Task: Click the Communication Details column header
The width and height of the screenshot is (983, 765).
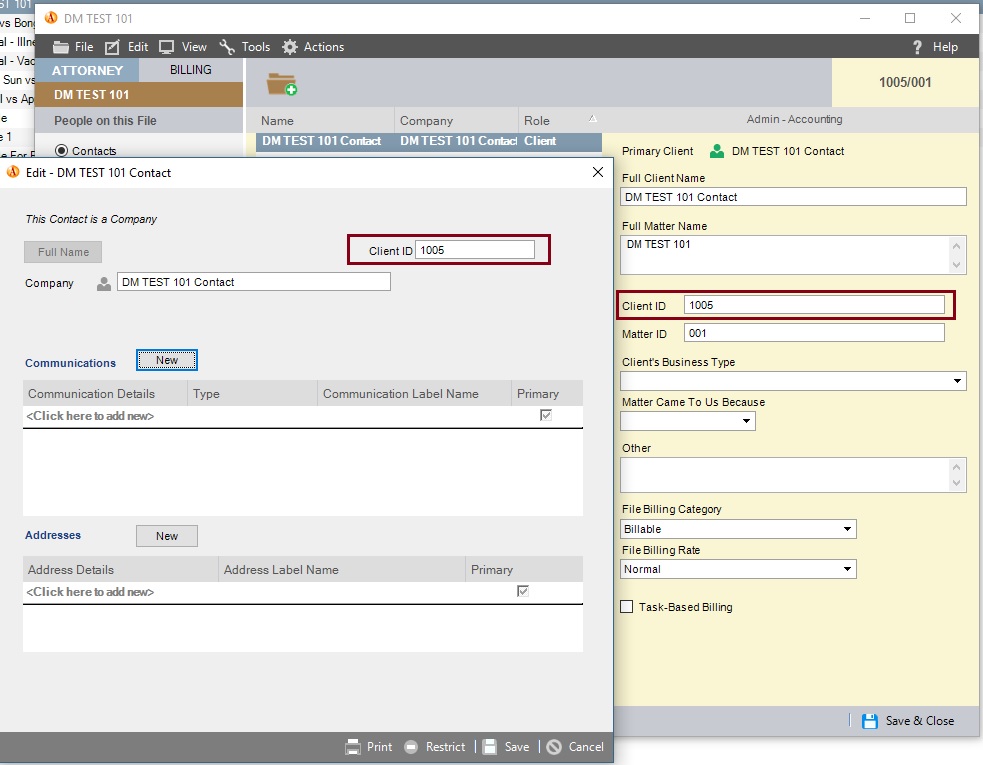Action: pyautogui.click(x=105, y=394)
